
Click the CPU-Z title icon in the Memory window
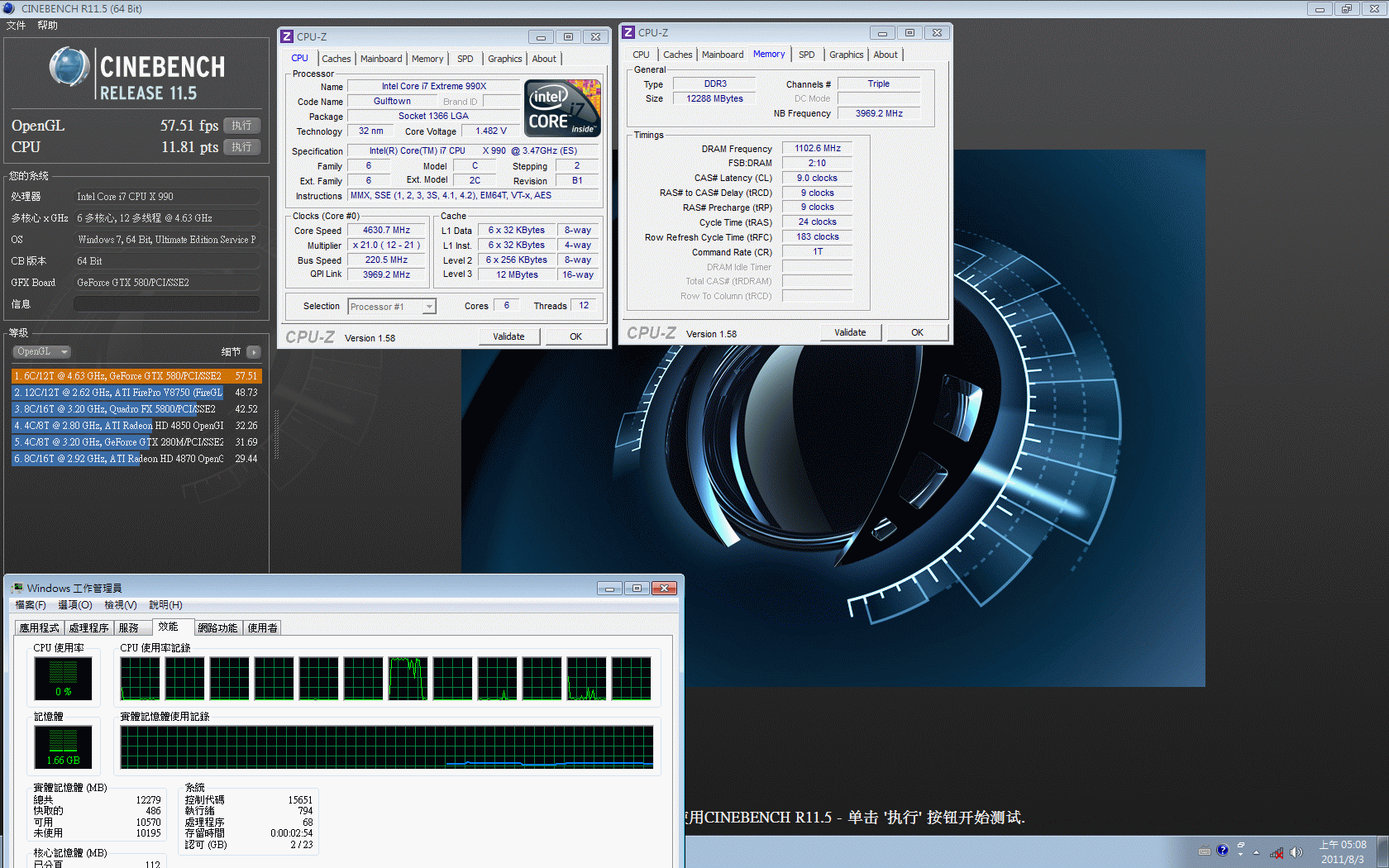[628, 32]
